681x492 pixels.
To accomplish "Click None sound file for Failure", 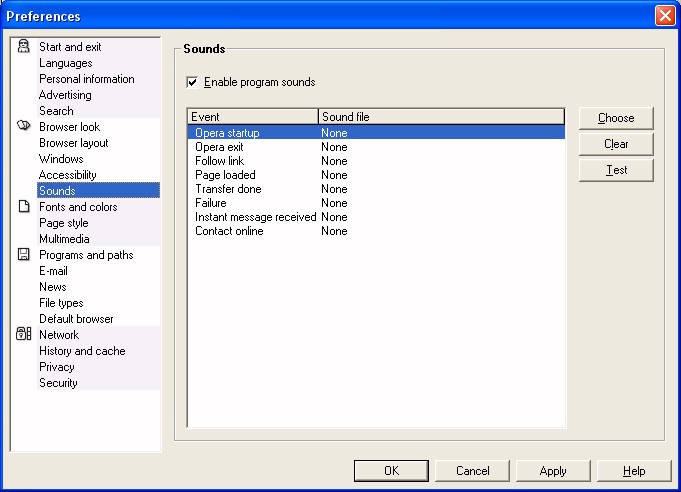I will coord(334,203).
